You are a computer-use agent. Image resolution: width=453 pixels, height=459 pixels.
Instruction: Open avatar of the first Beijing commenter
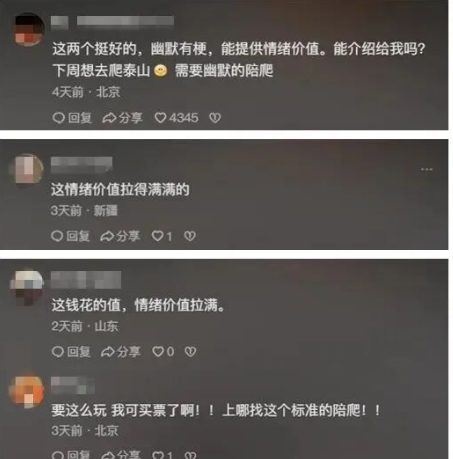[29, 29]
